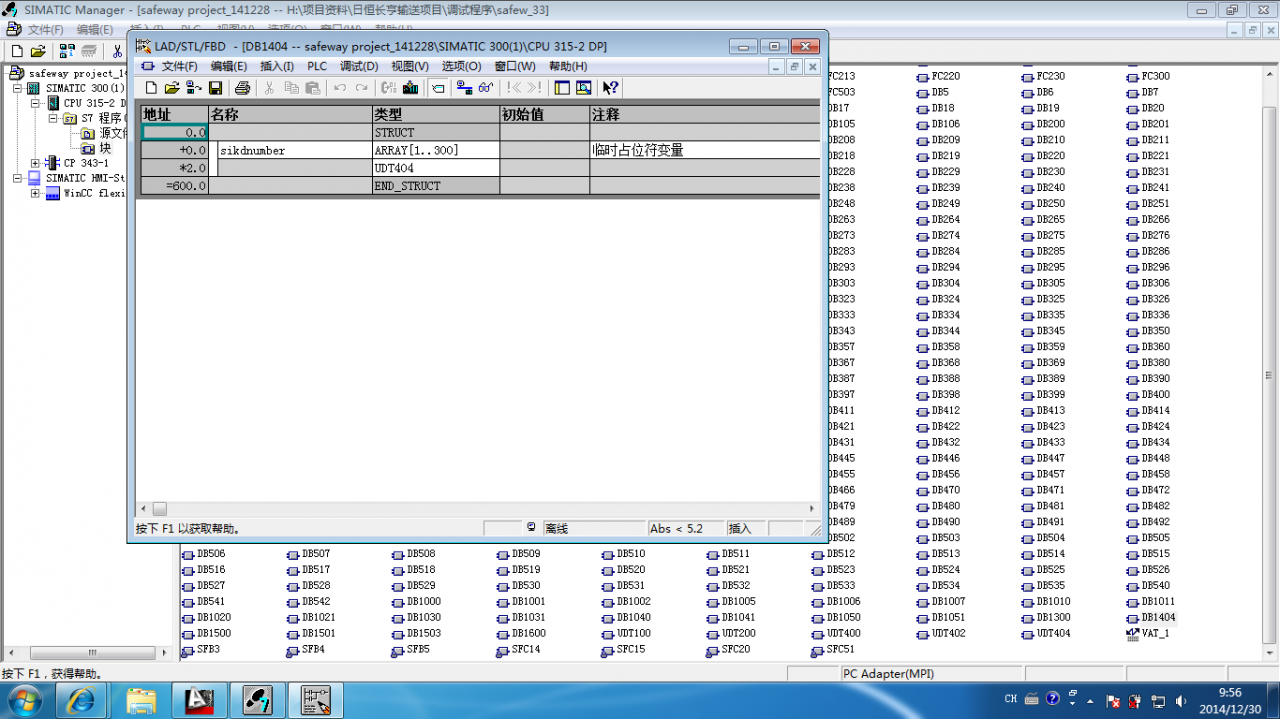Collapse the S7 程序 tree node

point(54,118)
